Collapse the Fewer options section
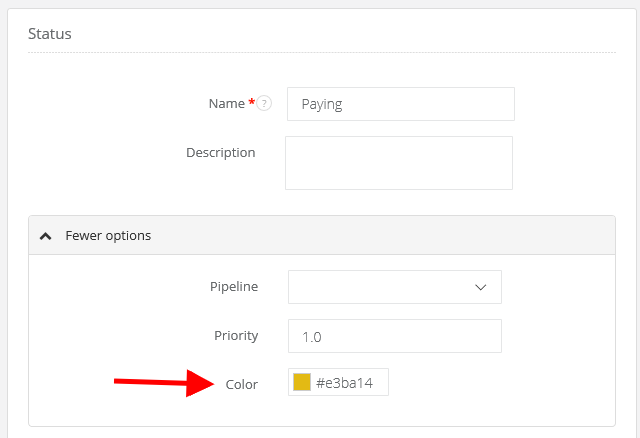 (x=108, y=236)
